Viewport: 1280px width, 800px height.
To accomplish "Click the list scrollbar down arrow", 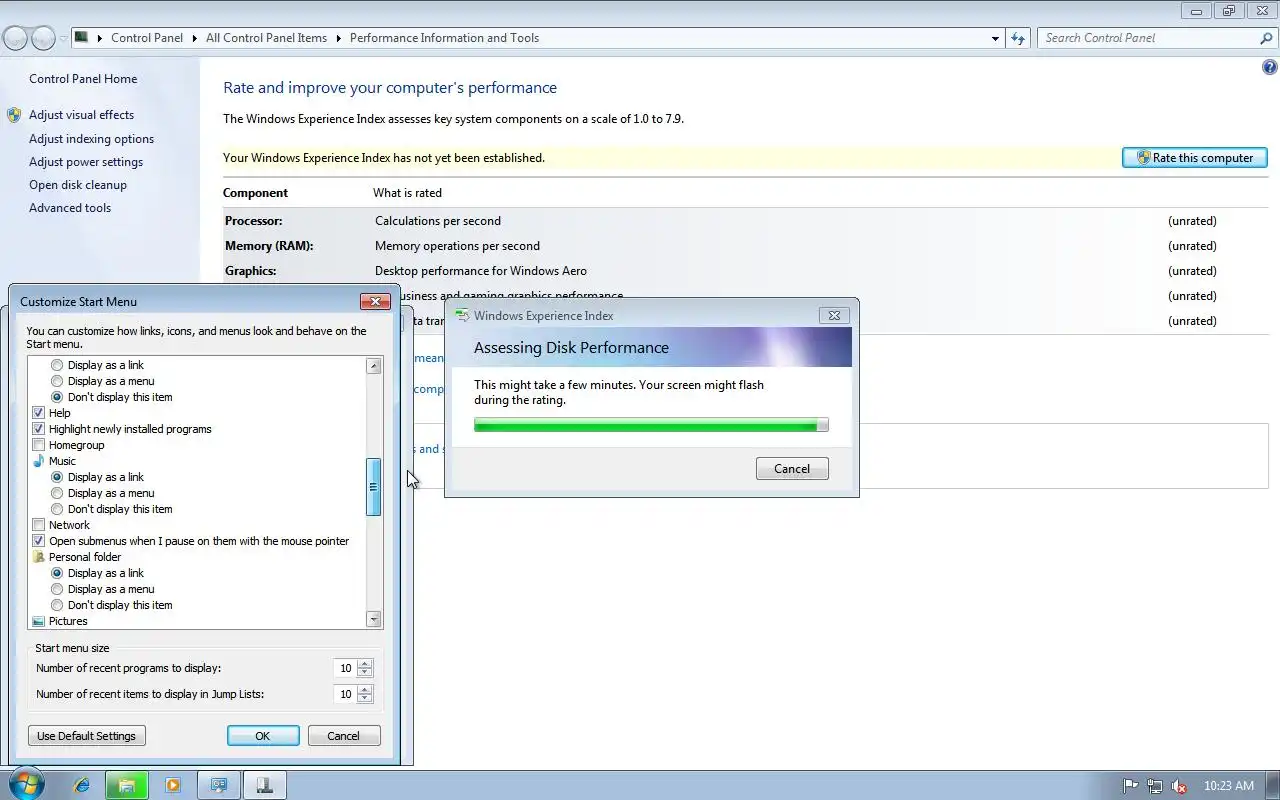I will point(374,620).
